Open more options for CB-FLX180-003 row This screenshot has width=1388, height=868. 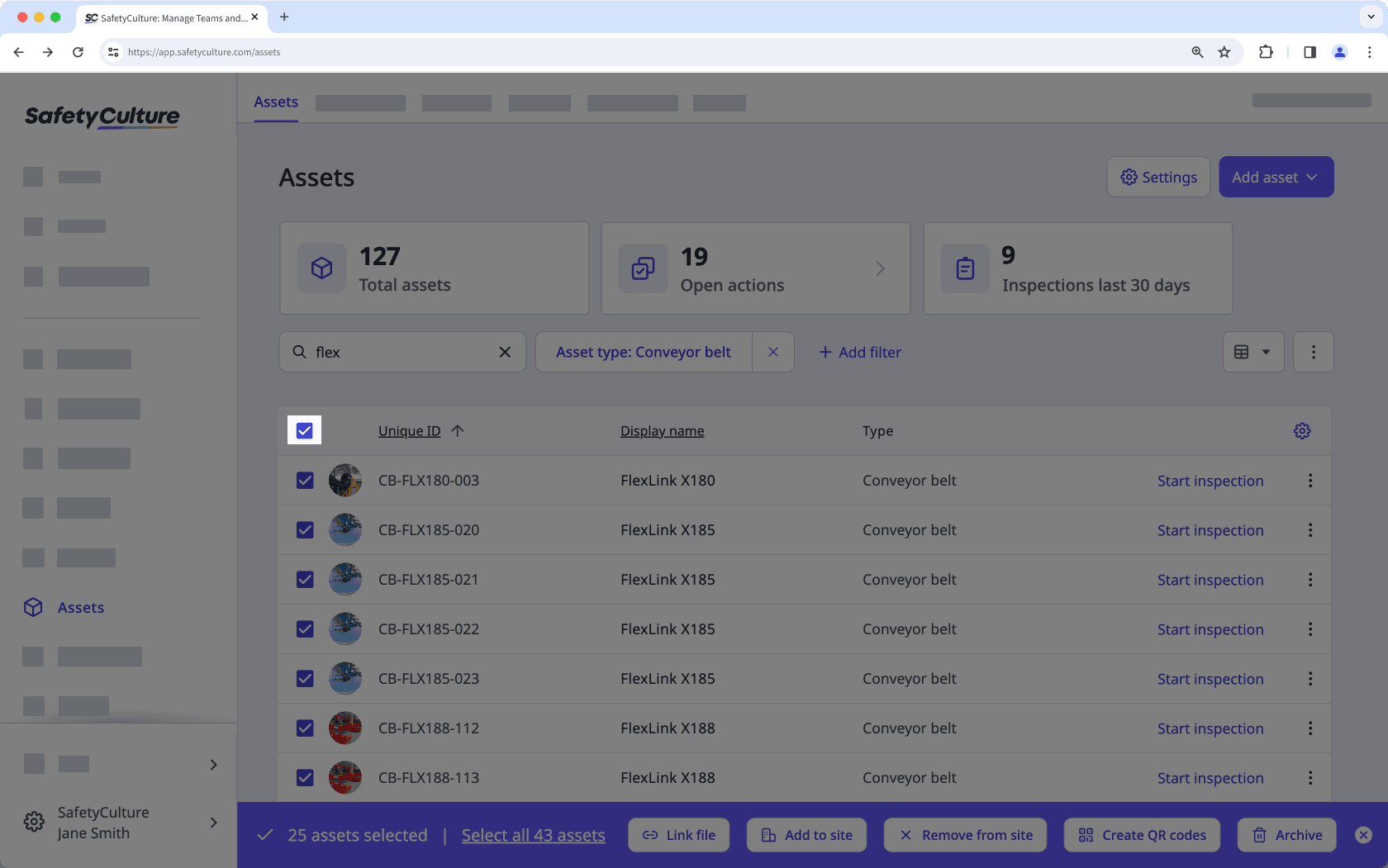(x=1310, y=480)
